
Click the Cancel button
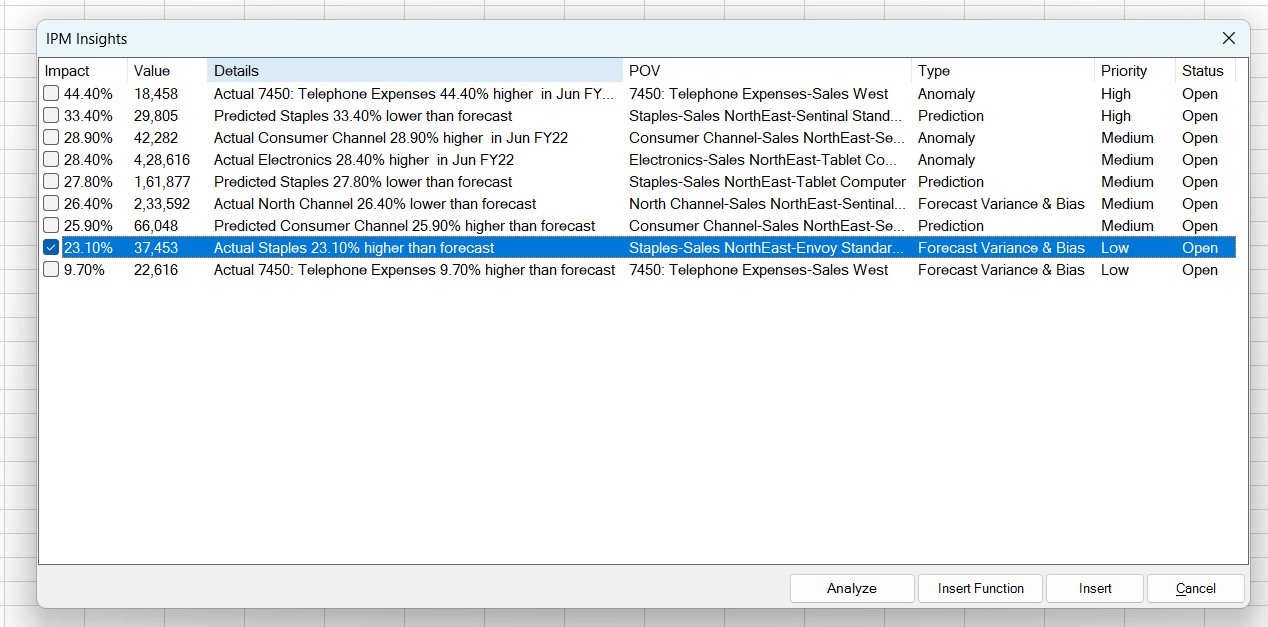point(1196,588)
